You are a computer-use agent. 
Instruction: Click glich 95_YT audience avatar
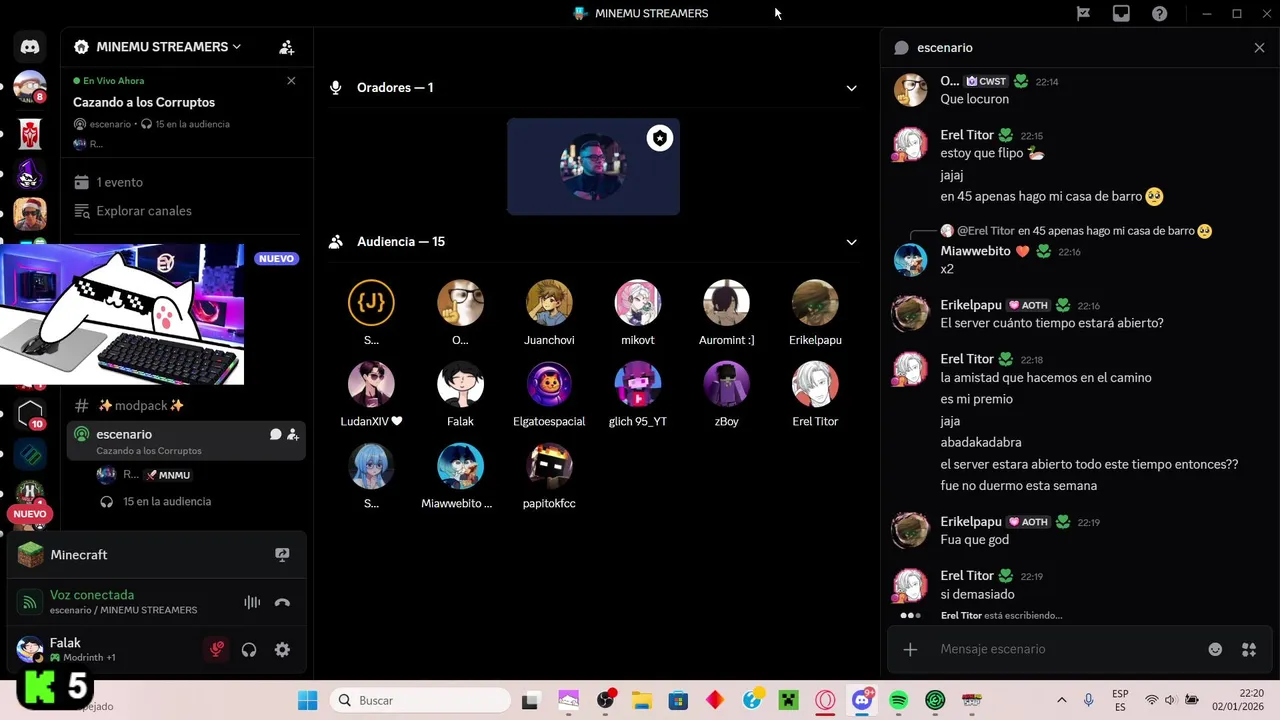coord(638,384)
